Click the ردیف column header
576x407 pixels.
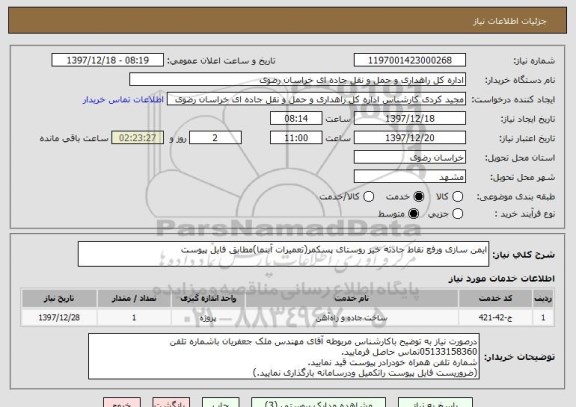[543, 299]
